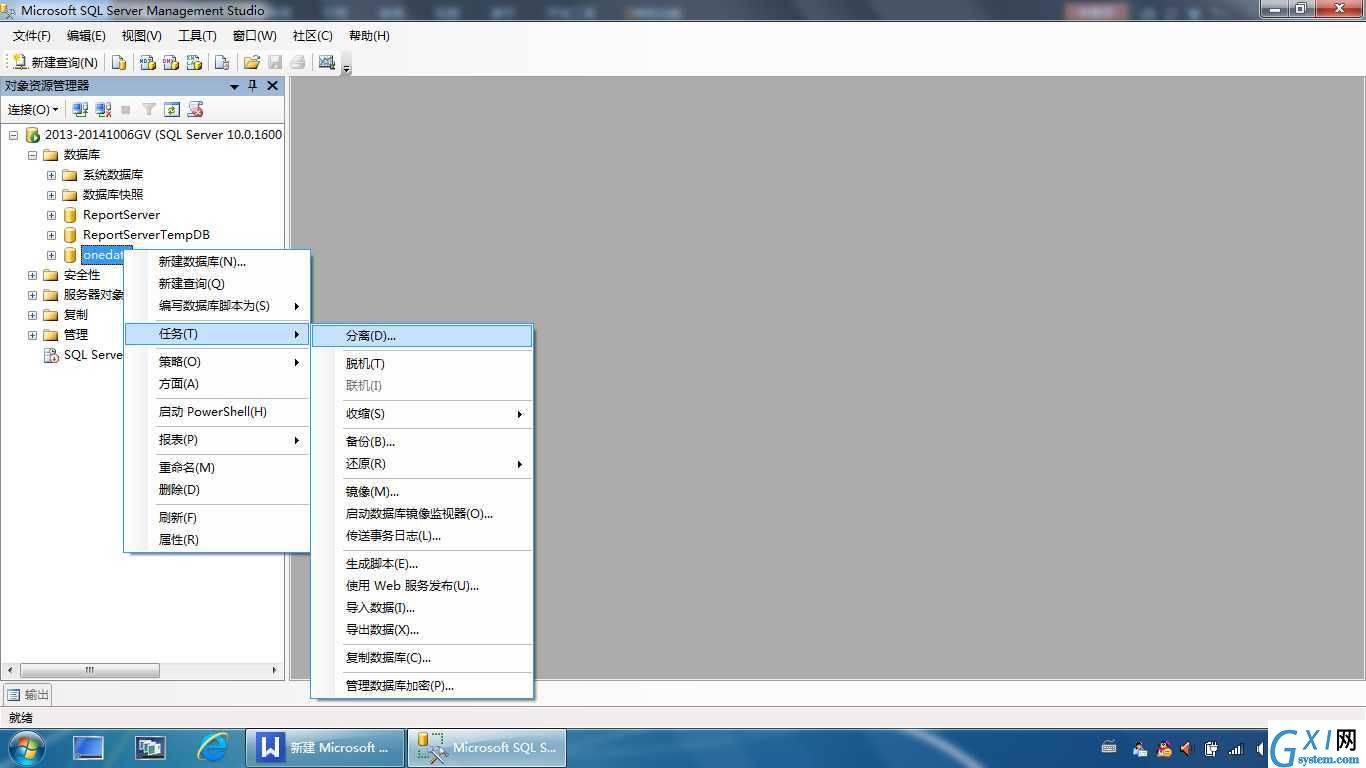Click the Windows Start button
Image resolution: width=1366 pixels, height=768 pixels.
pos(26,748)
